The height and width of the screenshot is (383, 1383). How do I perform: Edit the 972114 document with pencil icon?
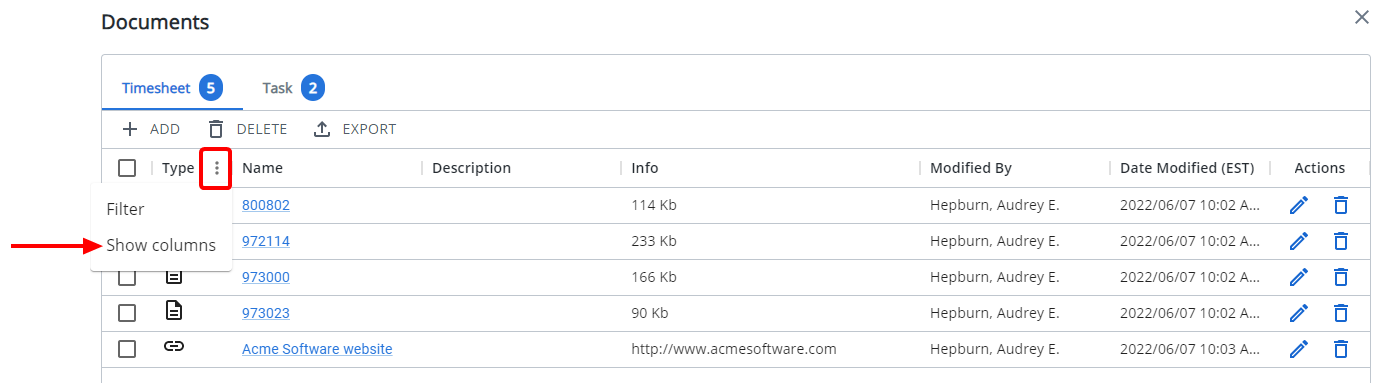click(1299, 241)
